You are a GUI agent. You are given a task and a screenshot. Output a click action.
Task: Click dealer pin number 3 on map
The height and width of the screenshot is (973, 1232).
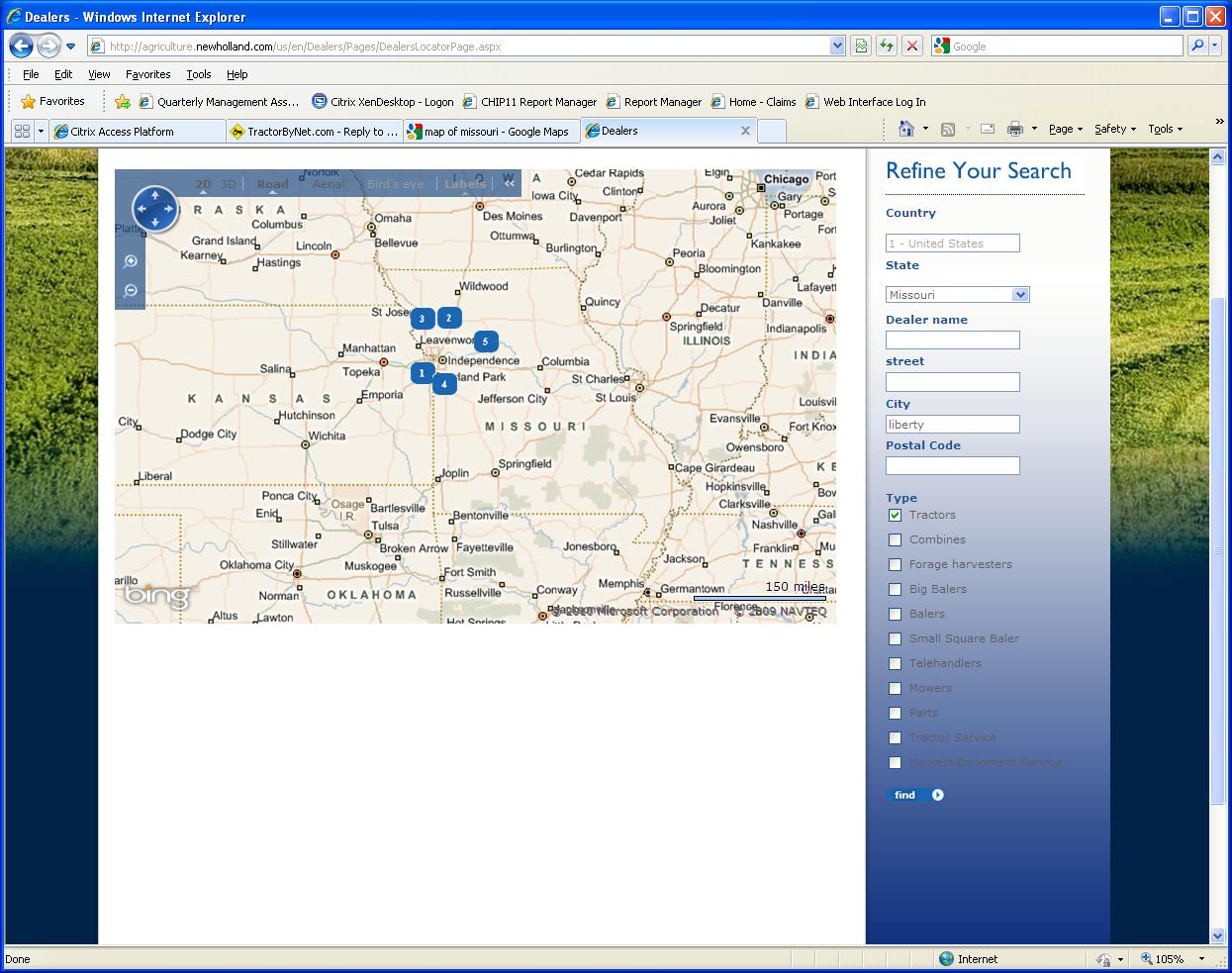(423, 319)
